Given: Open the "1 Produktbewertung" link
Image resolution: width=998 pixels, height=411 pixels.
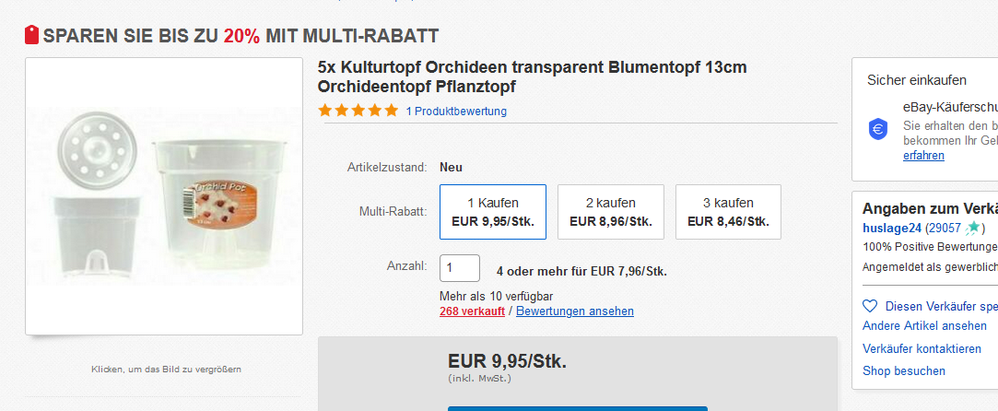Looking at the screenshot, I should [x=456, y=111].
